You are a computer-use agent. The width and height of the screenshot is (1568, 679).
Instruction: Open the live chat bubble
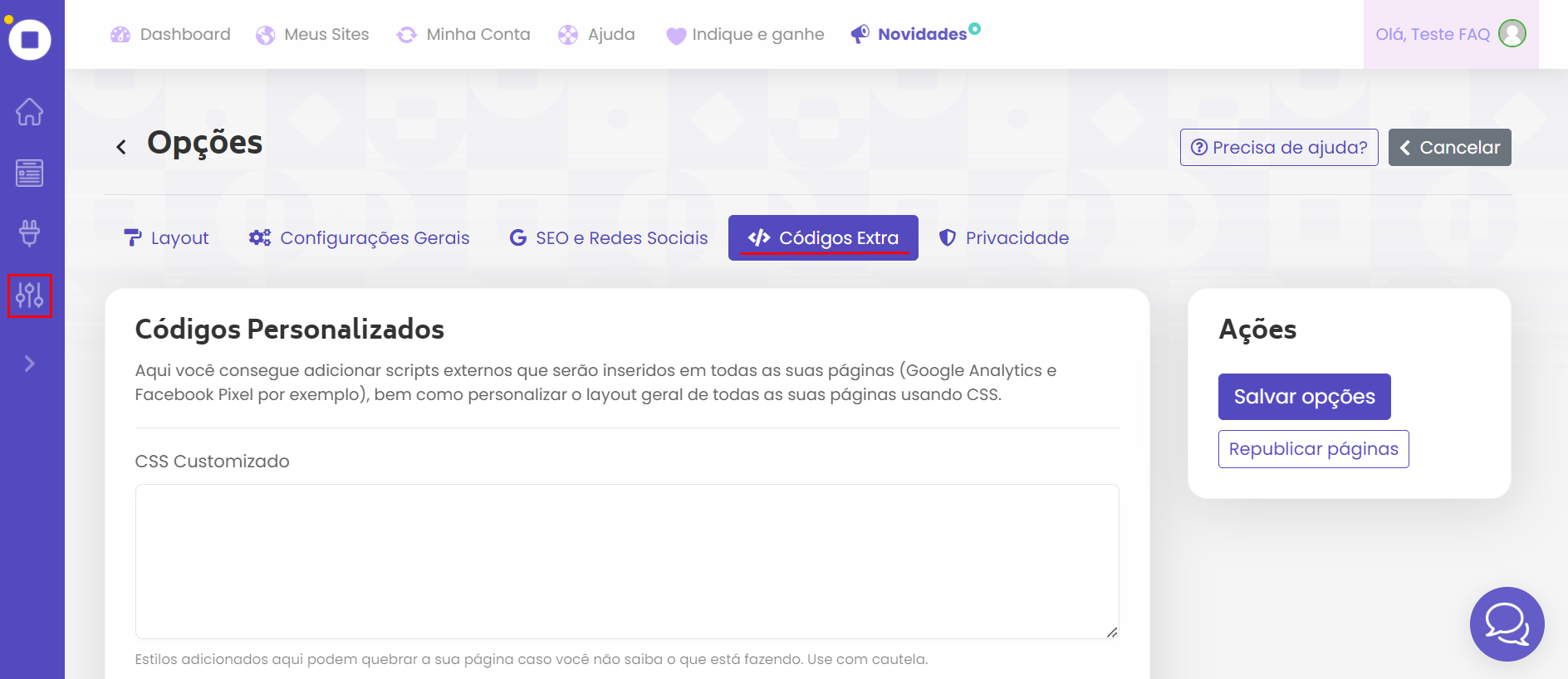1507,624
